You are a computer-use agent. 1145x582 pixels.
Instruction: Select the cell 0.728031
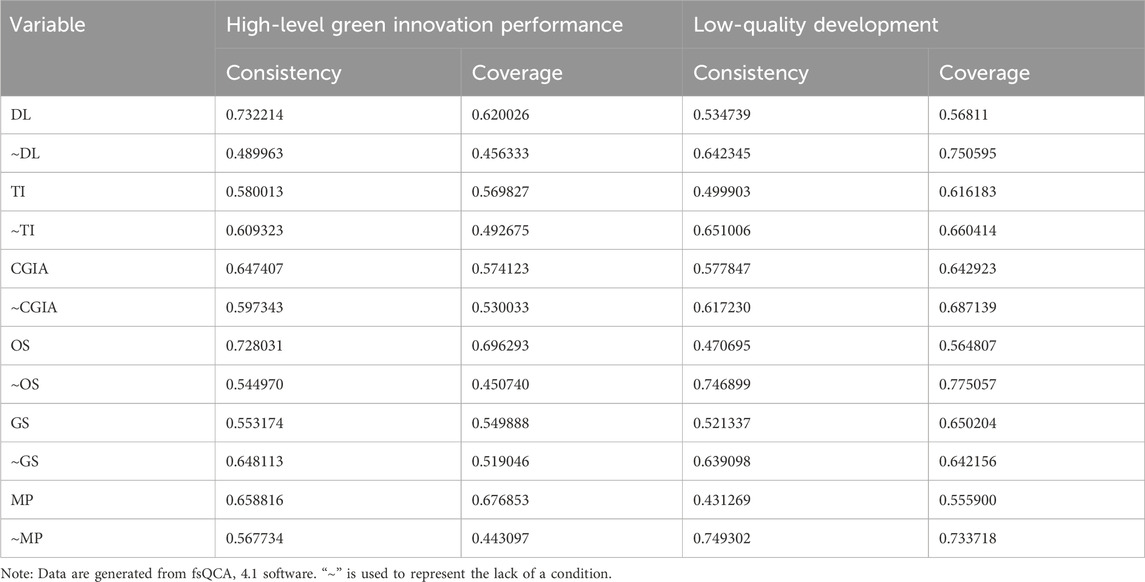point(255,345)
